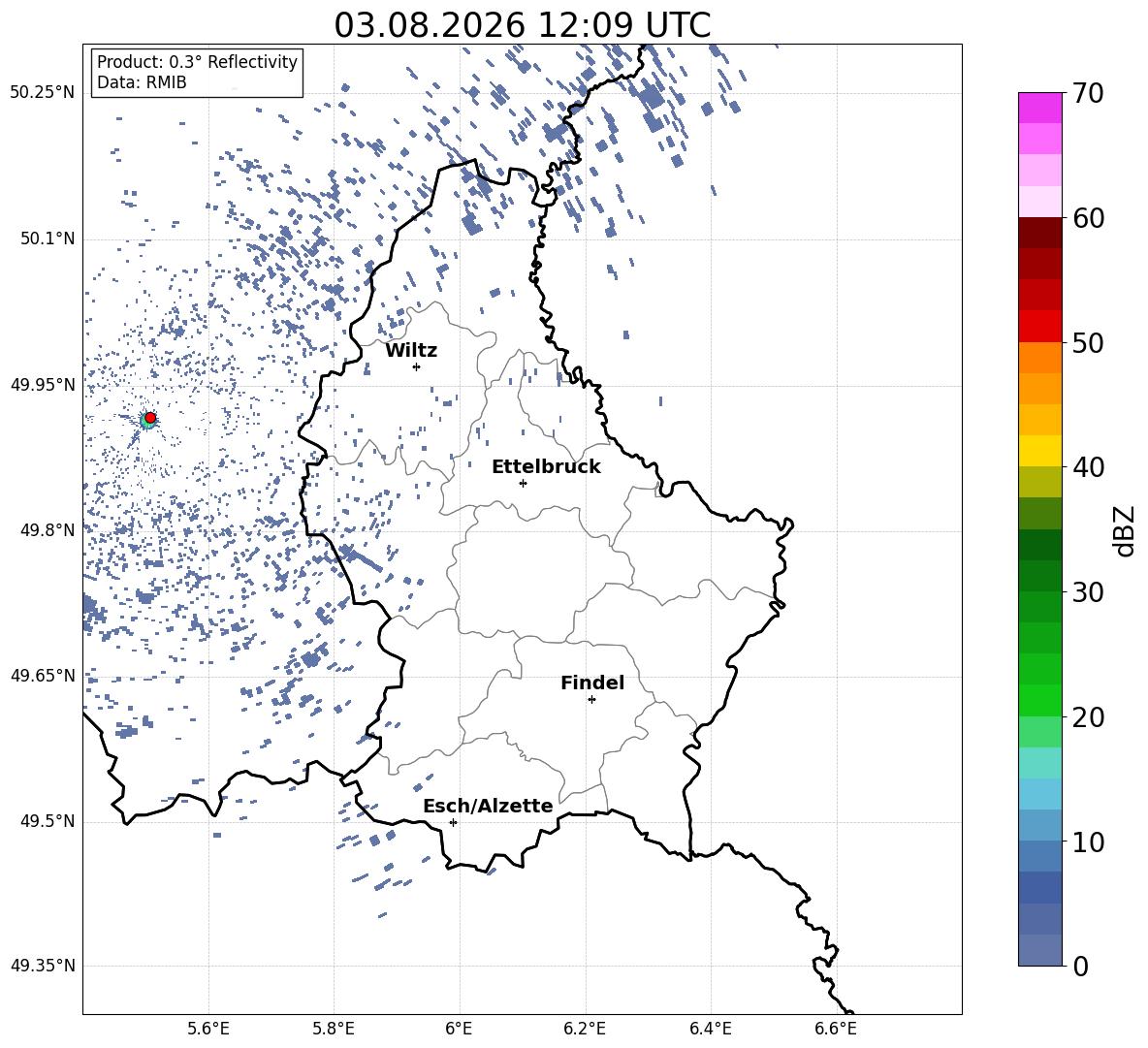This screenshot has height=1048, width=1148.
Task: Click the Wiltz city label
Action: 411,351
